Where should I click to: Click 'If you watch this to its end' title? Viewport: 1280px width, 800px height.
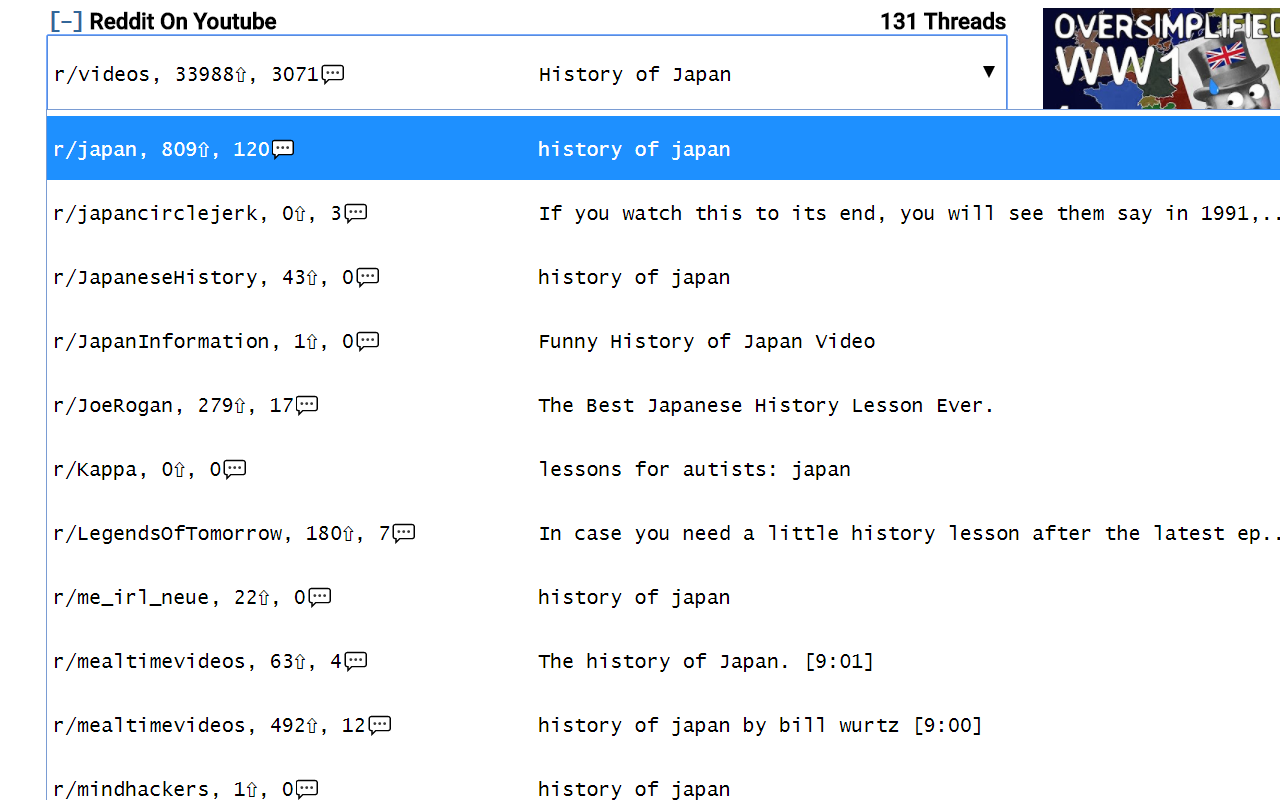pos(909,213)
